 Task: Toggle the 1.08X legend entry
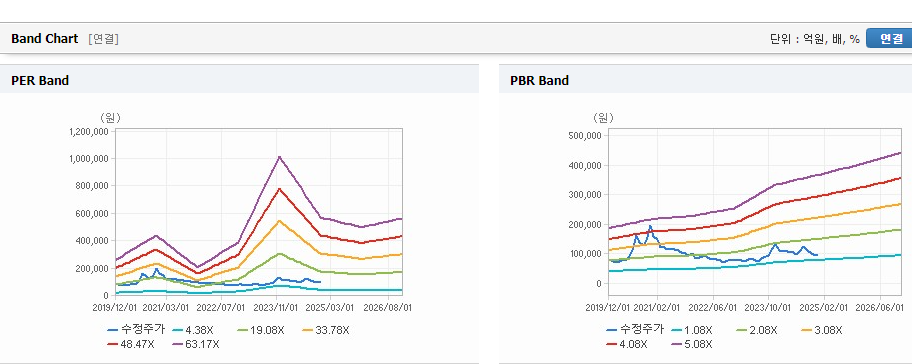pos(692,330)
